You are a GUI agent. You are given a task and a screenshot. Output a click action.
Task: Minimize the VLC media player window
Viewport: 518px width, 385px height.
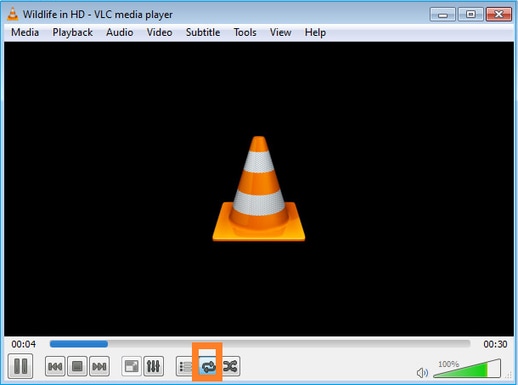pos(442,15)
